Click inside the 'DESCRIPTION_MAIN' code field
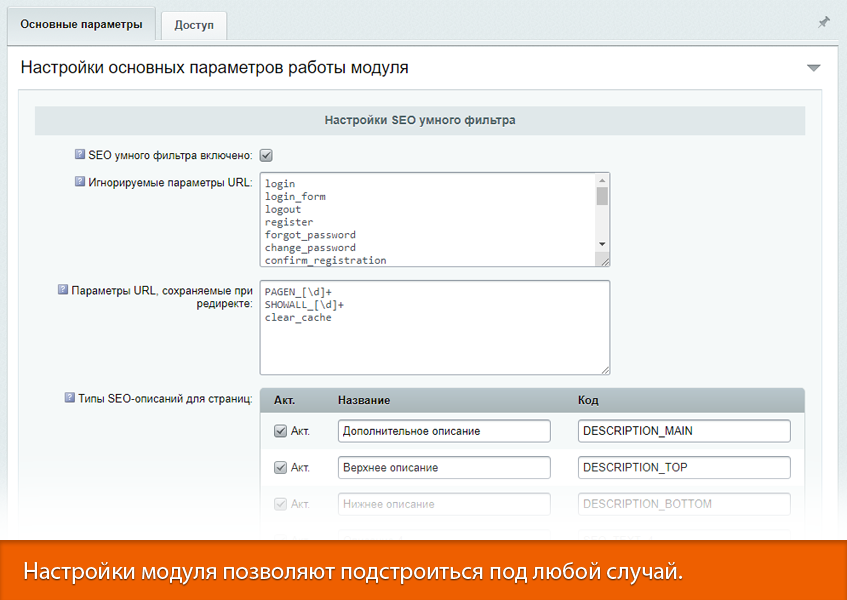The image size is (847, 600). [x=683, y=430]
